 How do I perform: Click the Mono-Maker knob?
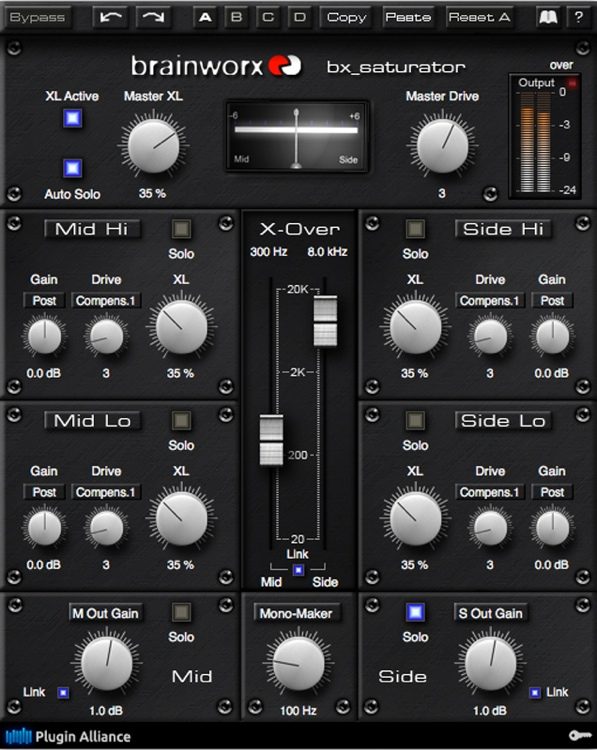click(x=298, y=663)
